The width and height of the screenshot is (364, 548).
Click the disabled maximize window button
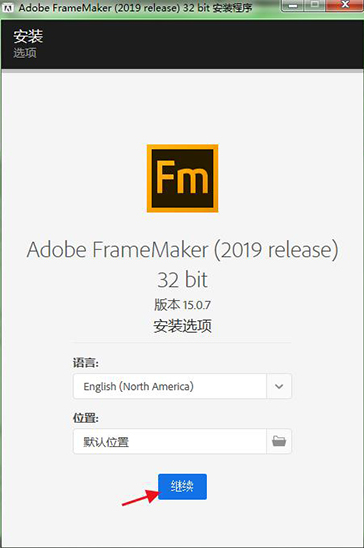(315, 5)
